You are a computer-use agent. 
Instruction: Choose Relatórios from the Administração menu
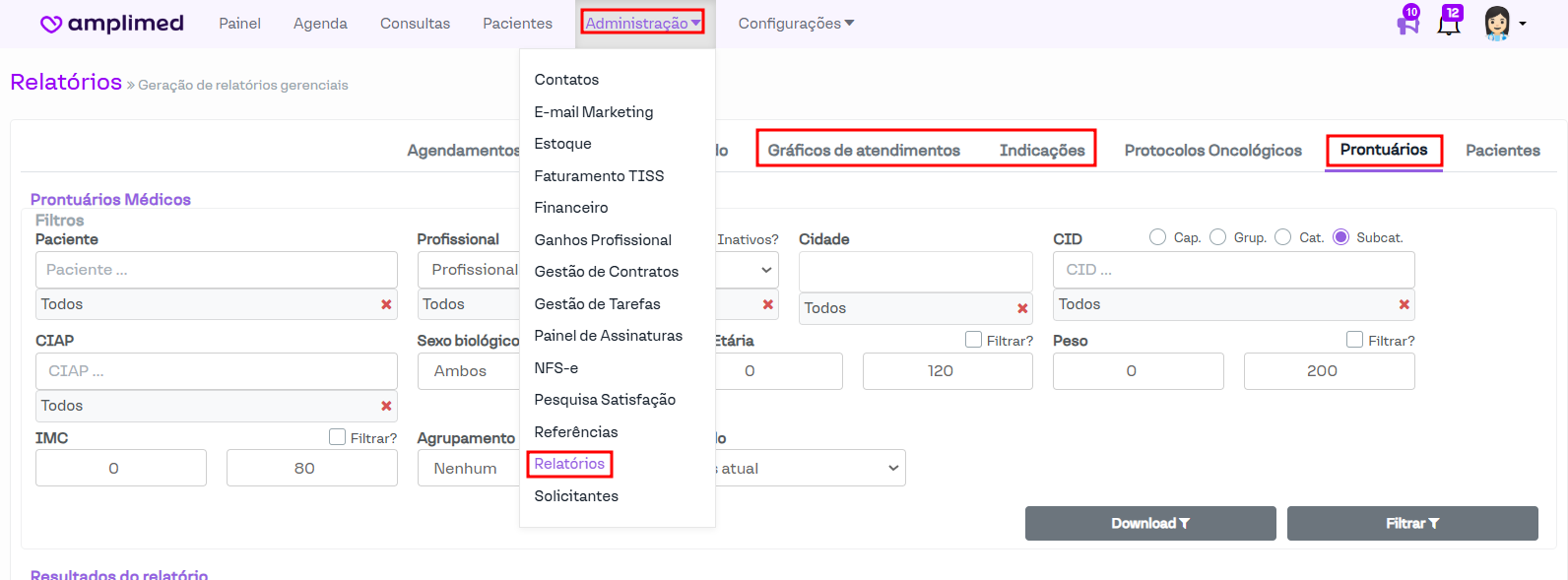coord(569,464)
